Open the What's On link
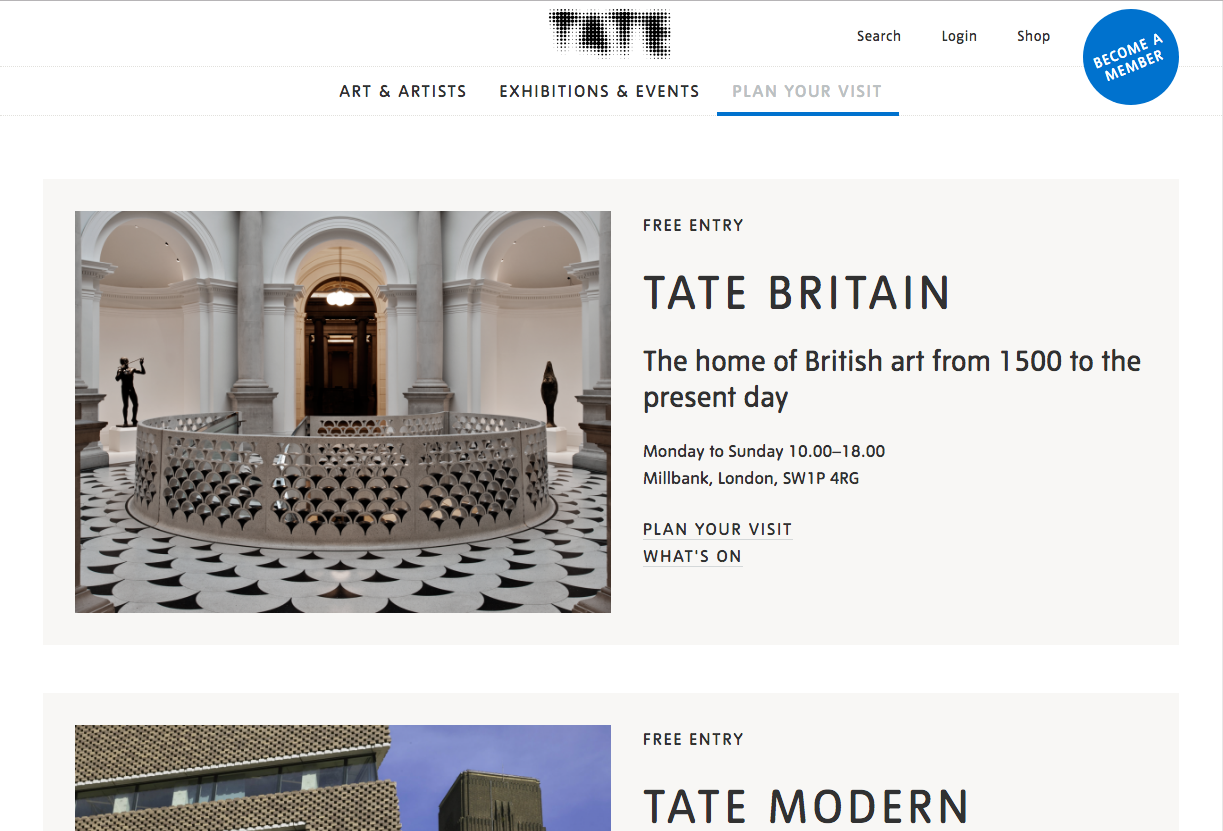 [692, 556]
